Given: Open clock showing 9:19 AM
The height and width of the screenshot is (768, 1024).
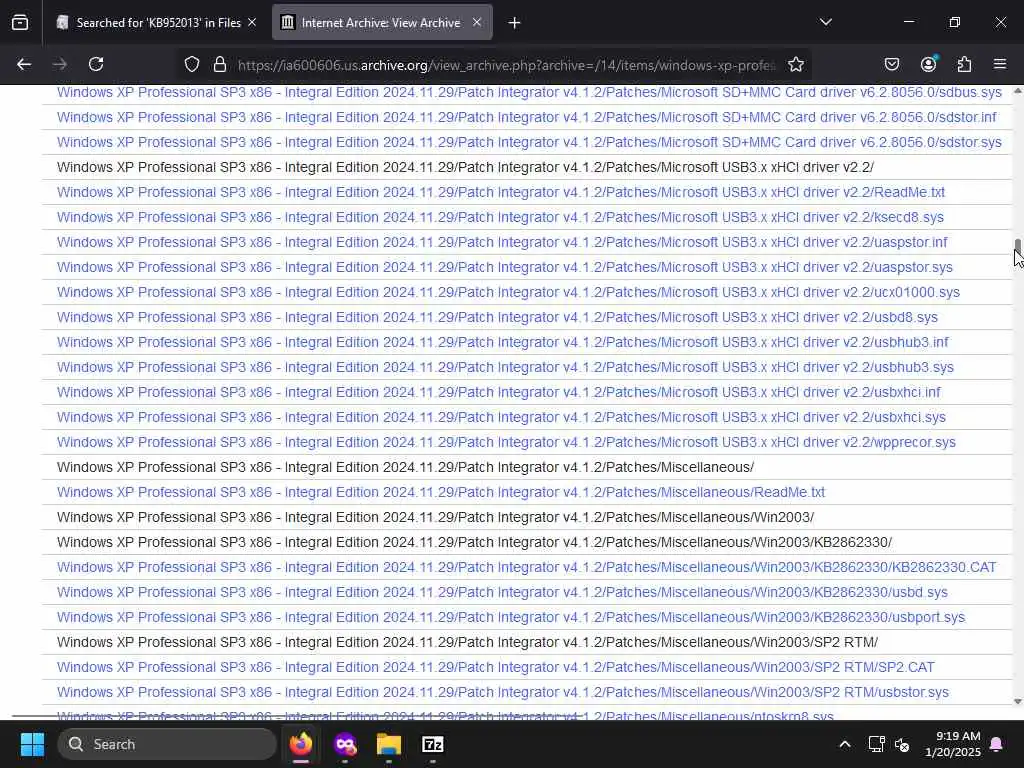Looking at the screenshot, I should coord(953,744).
